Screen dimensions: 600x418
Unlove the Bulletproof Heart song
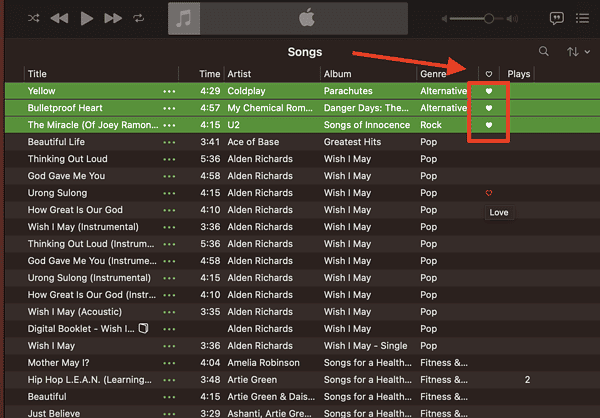tap(489, 108)
